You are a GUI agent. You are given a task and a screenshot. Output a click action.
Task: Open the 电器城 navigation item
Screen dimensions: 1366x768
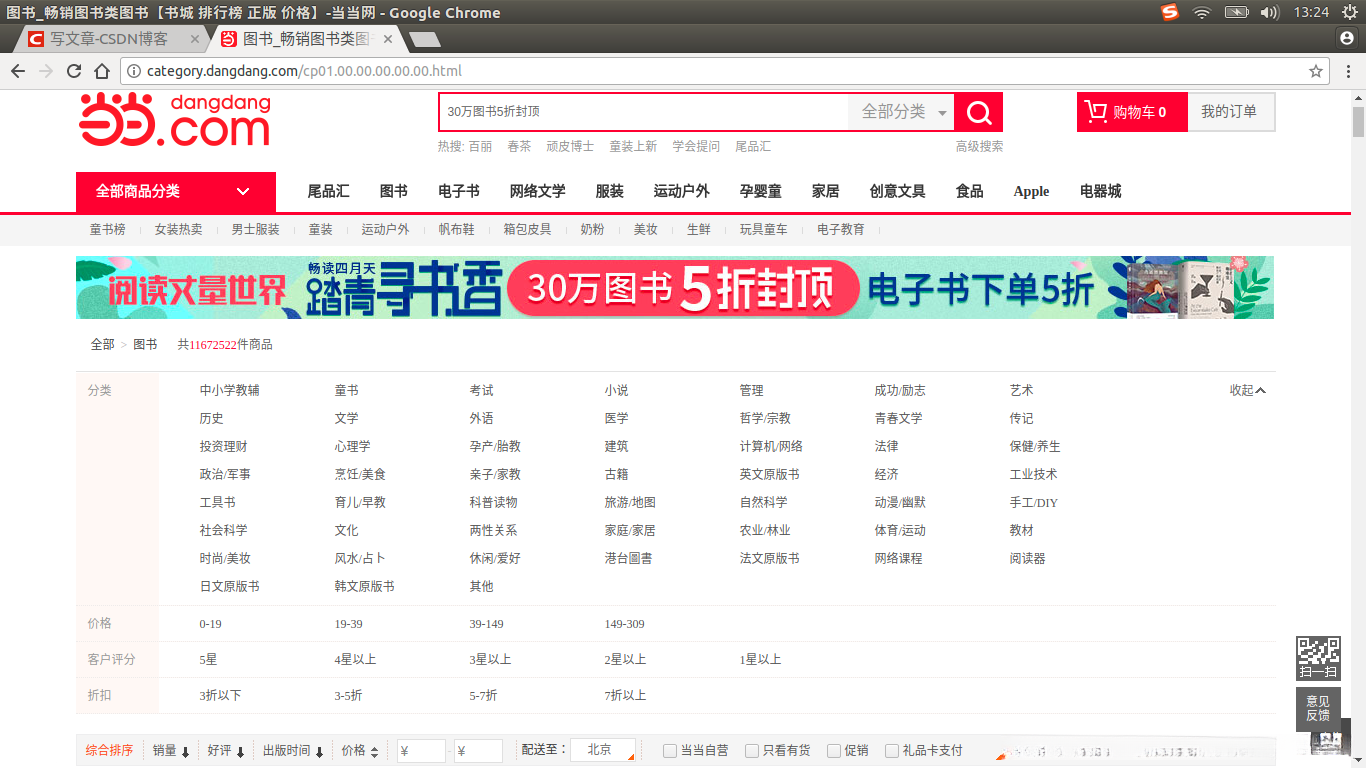[1101, 192]
